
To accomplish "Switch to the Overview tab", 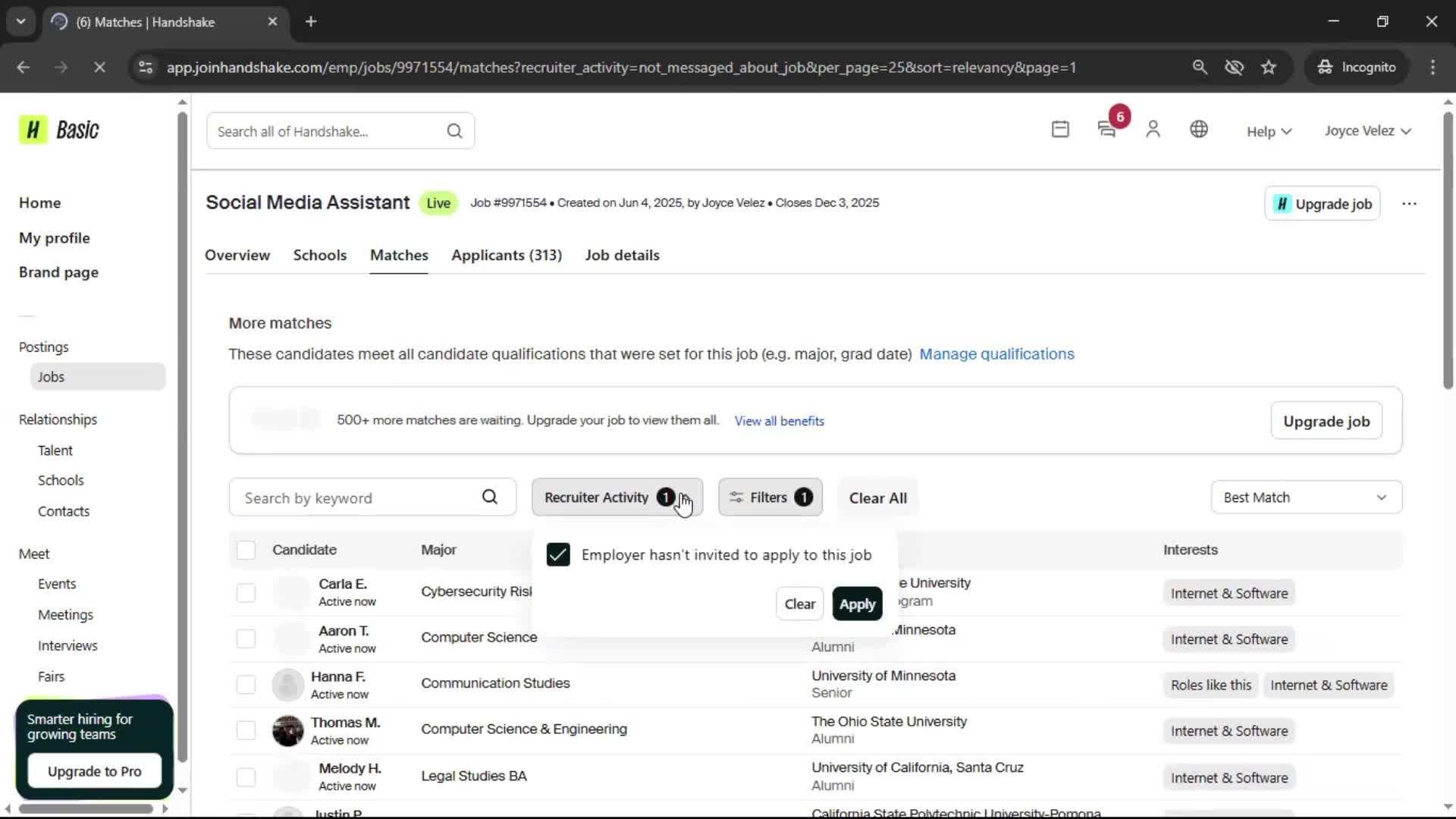I will pyautogui.click(x=237, y=256).
